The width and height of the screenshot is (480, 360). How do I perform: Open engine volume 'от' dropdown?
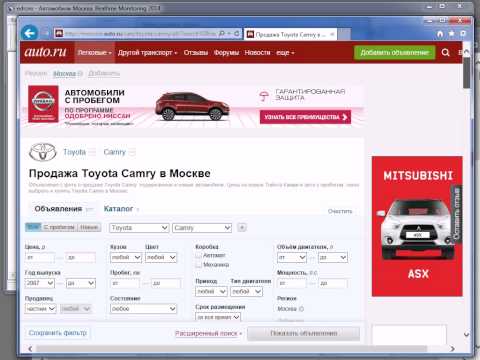point(292,257)
